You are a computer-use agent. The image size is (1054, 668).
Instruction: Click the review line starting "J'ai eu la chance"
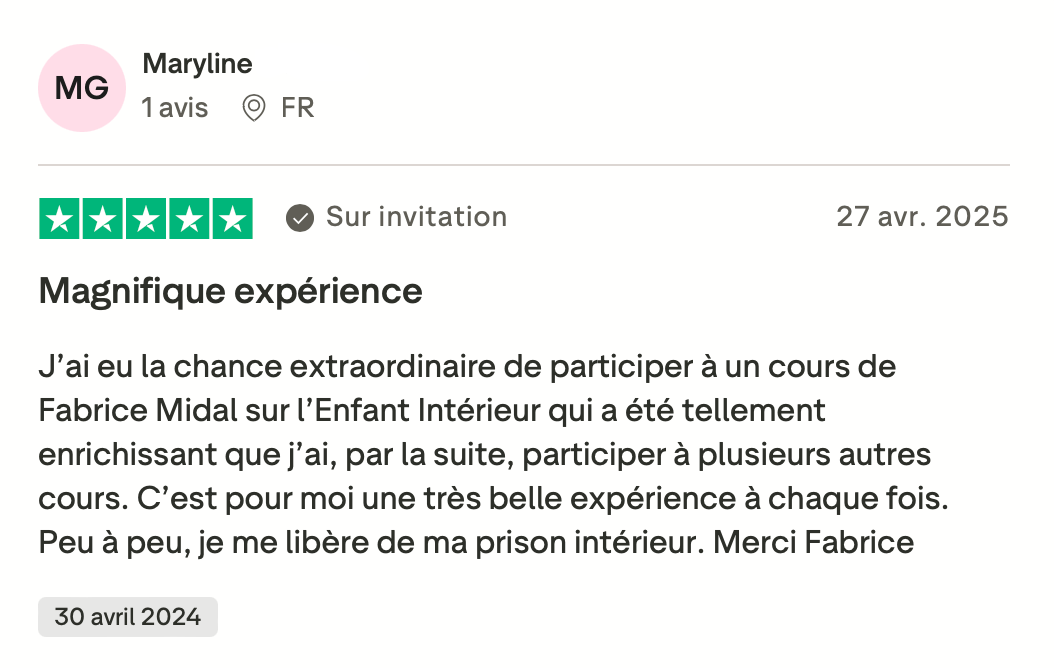pyautogui.click(x=467, y=367)
